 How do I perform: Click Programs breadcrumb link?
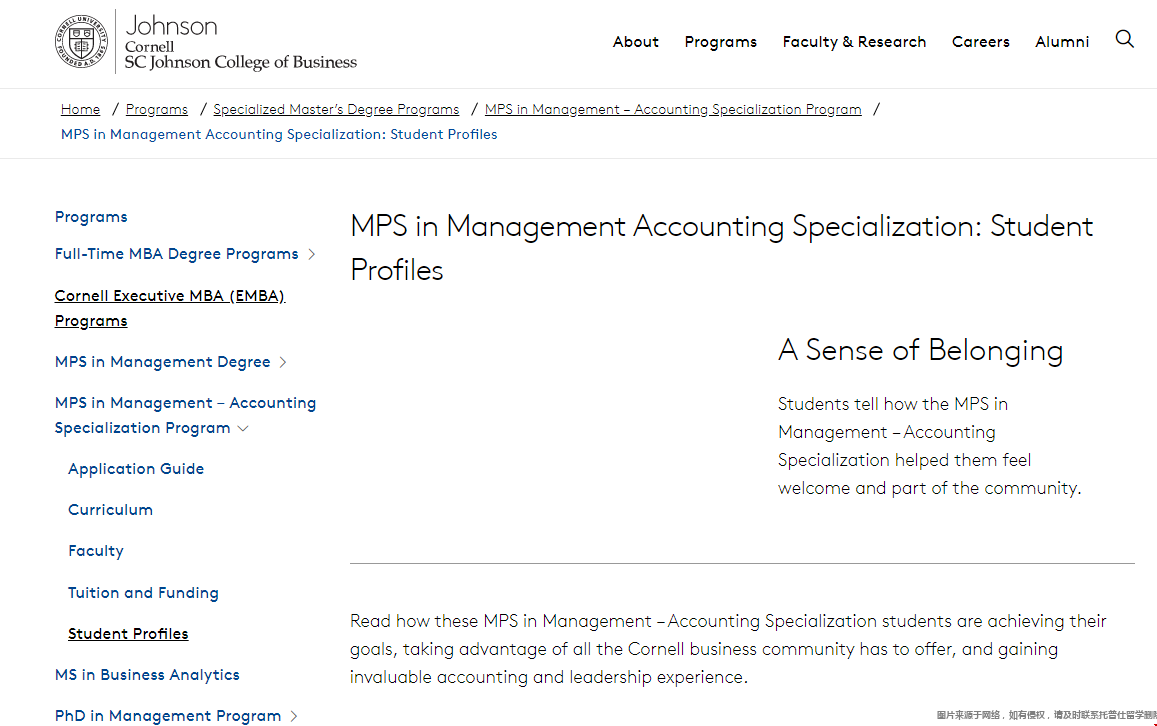click(x=156, y=109)
